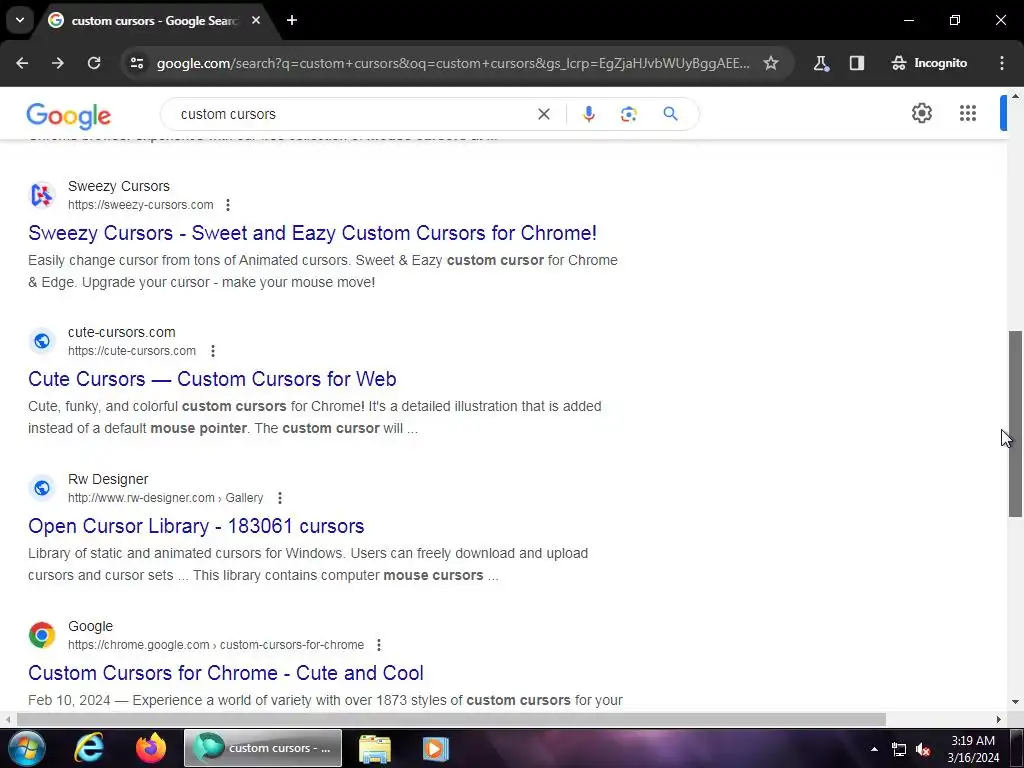
Task: Close the custom cursors tab
Action: tap(256, 20)
